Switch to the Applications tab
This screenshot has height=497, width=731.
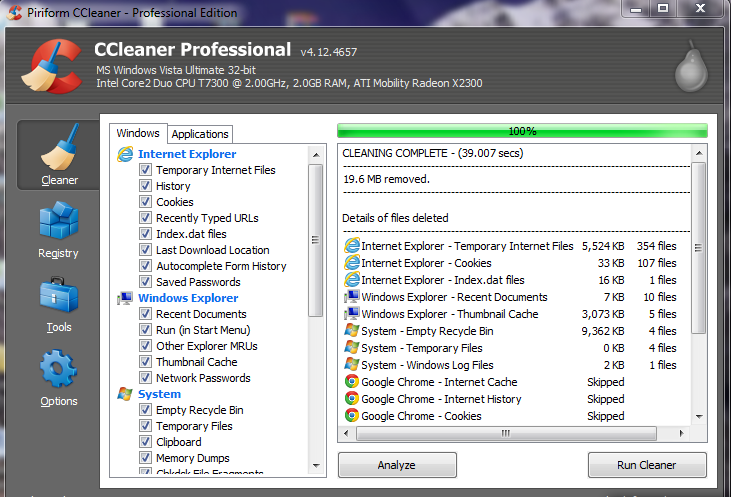(200, 134)
